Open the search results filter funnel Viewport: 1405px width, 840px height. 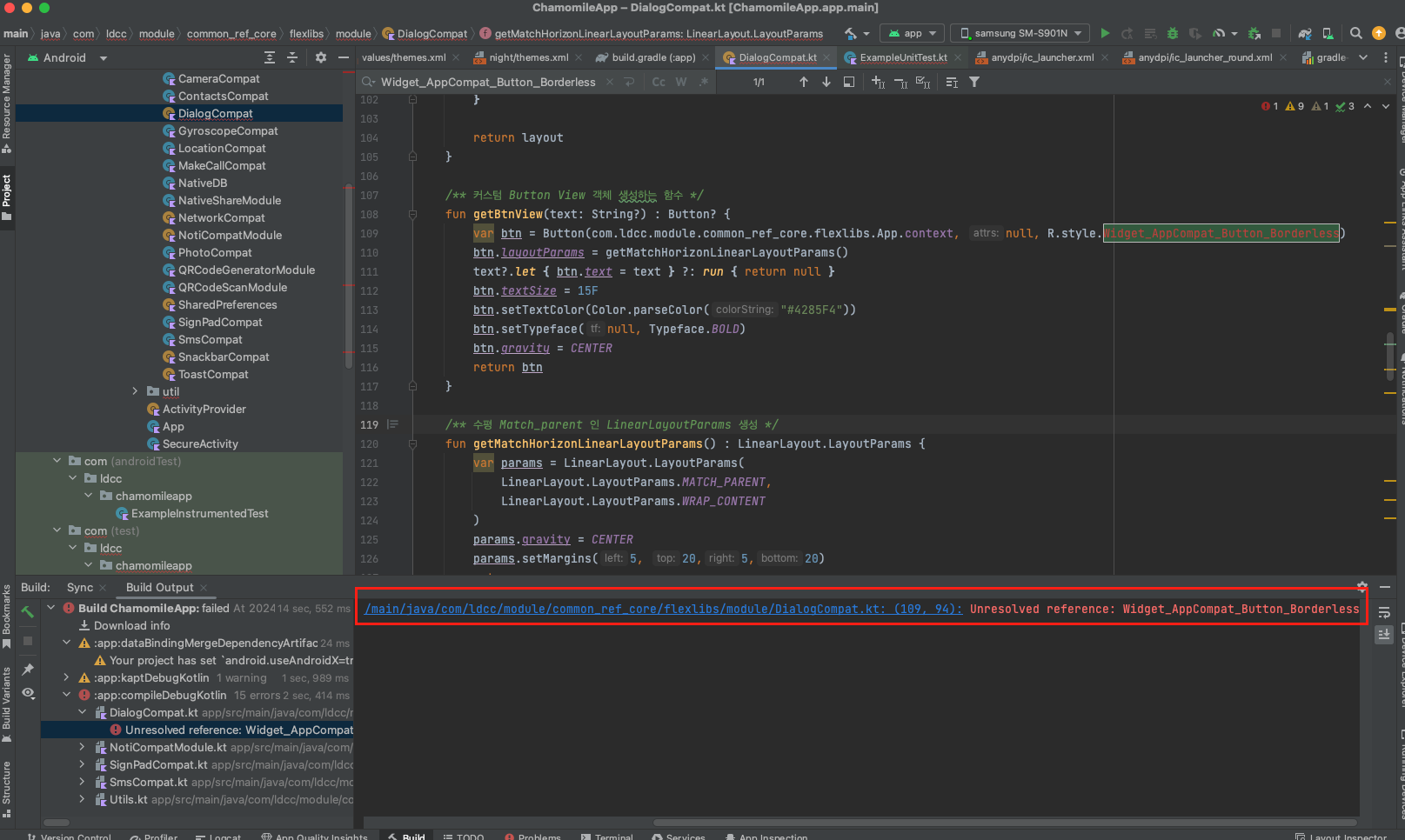click(x=974, y=82)
